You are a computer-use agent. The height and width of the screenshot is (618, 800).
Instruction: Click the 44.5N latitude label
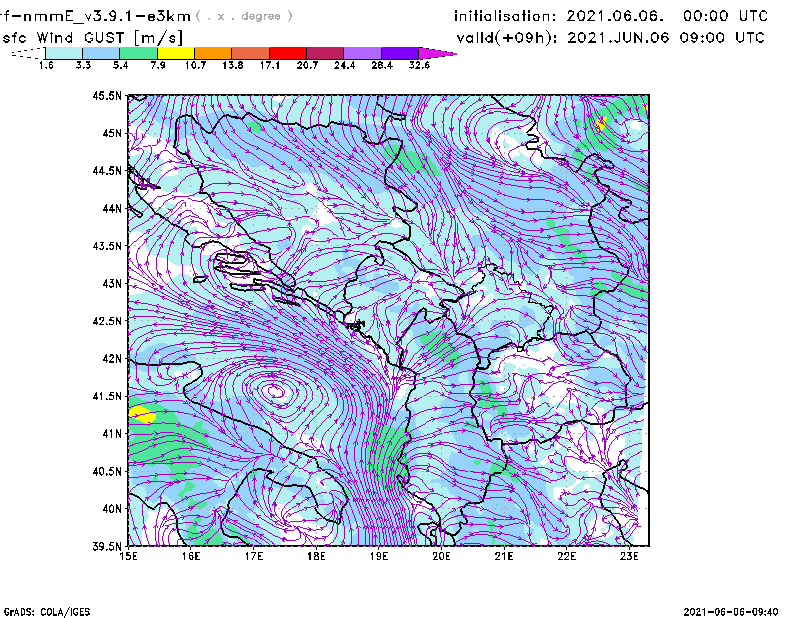(107, 171)
